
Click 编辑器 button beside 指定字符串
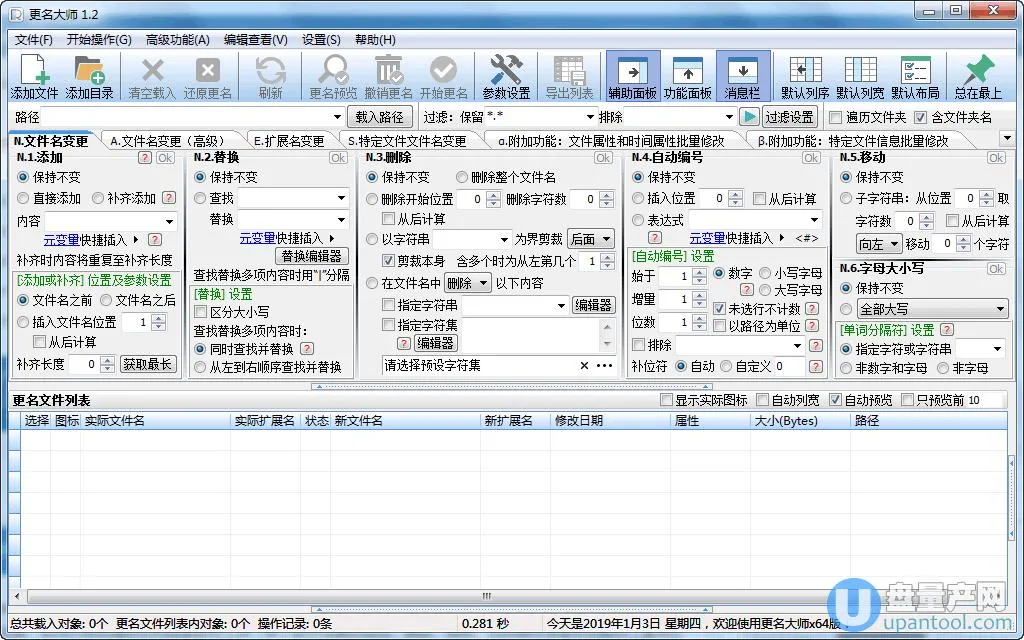(x=593, y=305)
